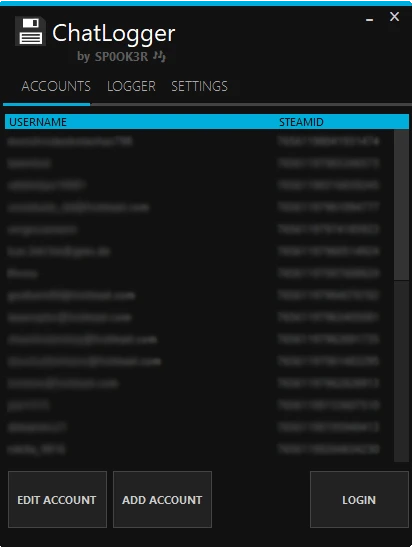Viewport: 413px width, 548px height.
Task: Close the ChatLogger window
Action: click(x=394, y=16)
